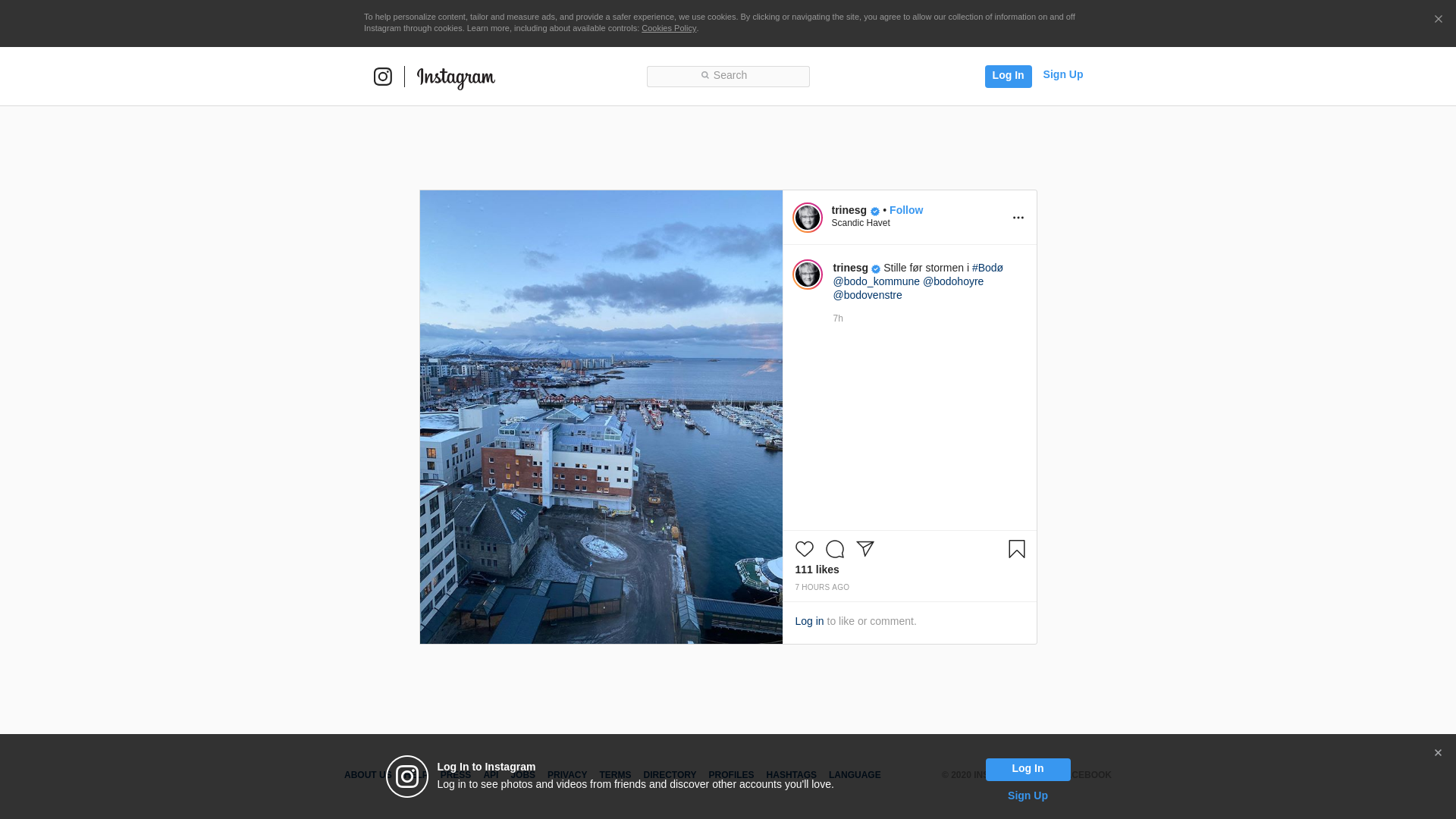Viewport: 1456px width, 819px height.
Task: Open the three-dot more options menu
Action: coord(1018,218)
